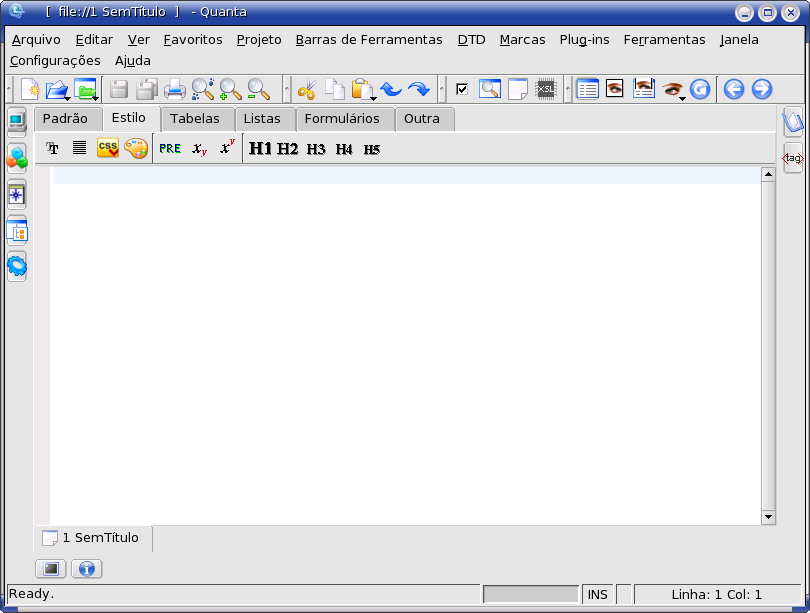Insert H4 heading tag
Screen dimensions: 810x613
coord(344,149)
